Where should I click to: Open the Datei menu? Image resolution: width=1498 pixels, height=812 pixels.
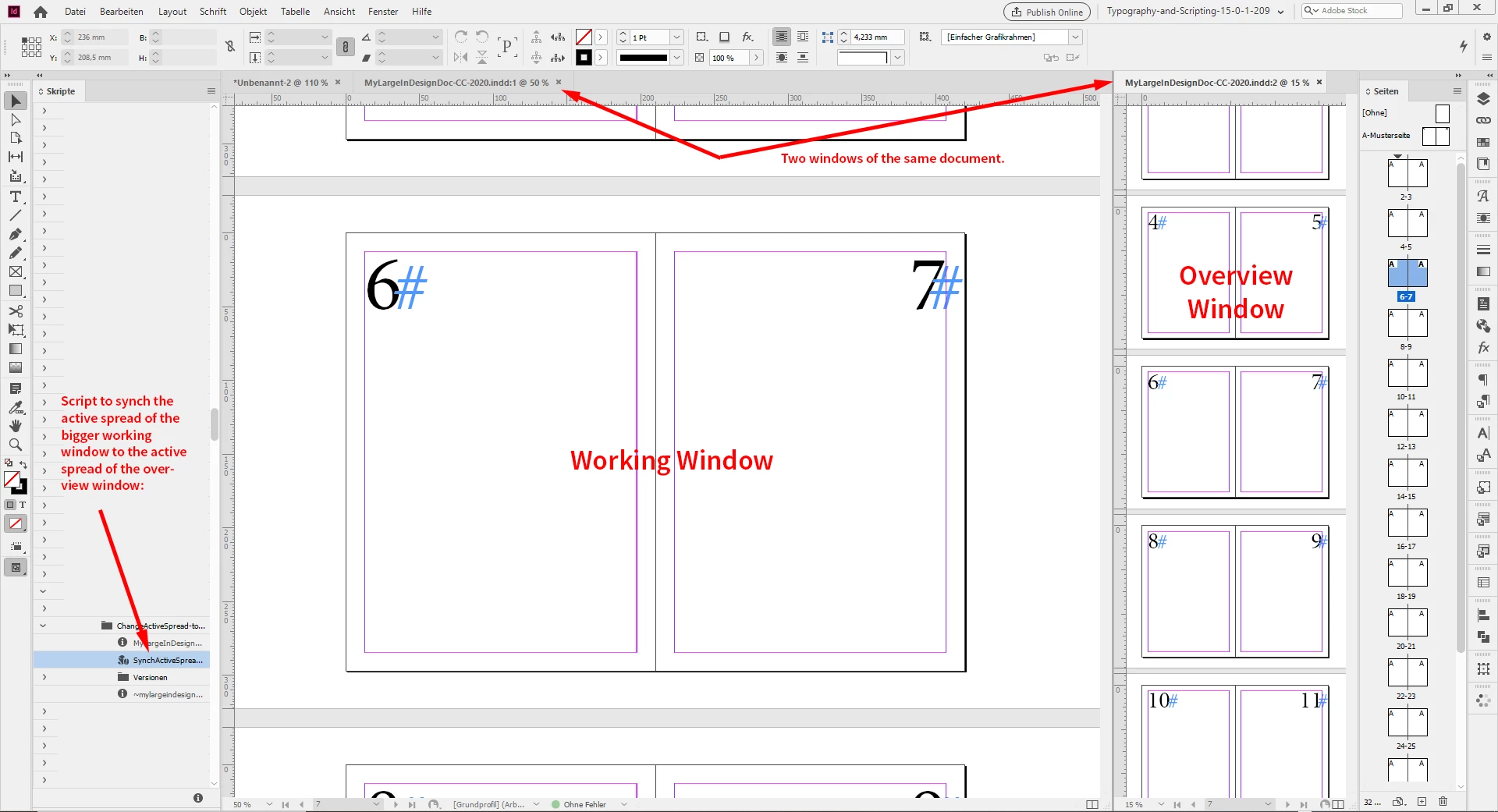click(75, 12)
